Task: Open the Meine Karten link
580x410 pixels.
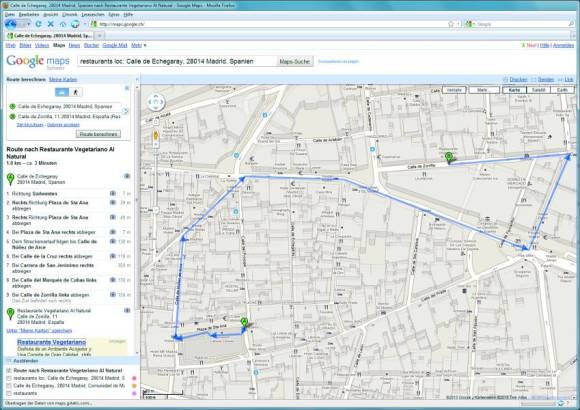Action: click(63, 80)
